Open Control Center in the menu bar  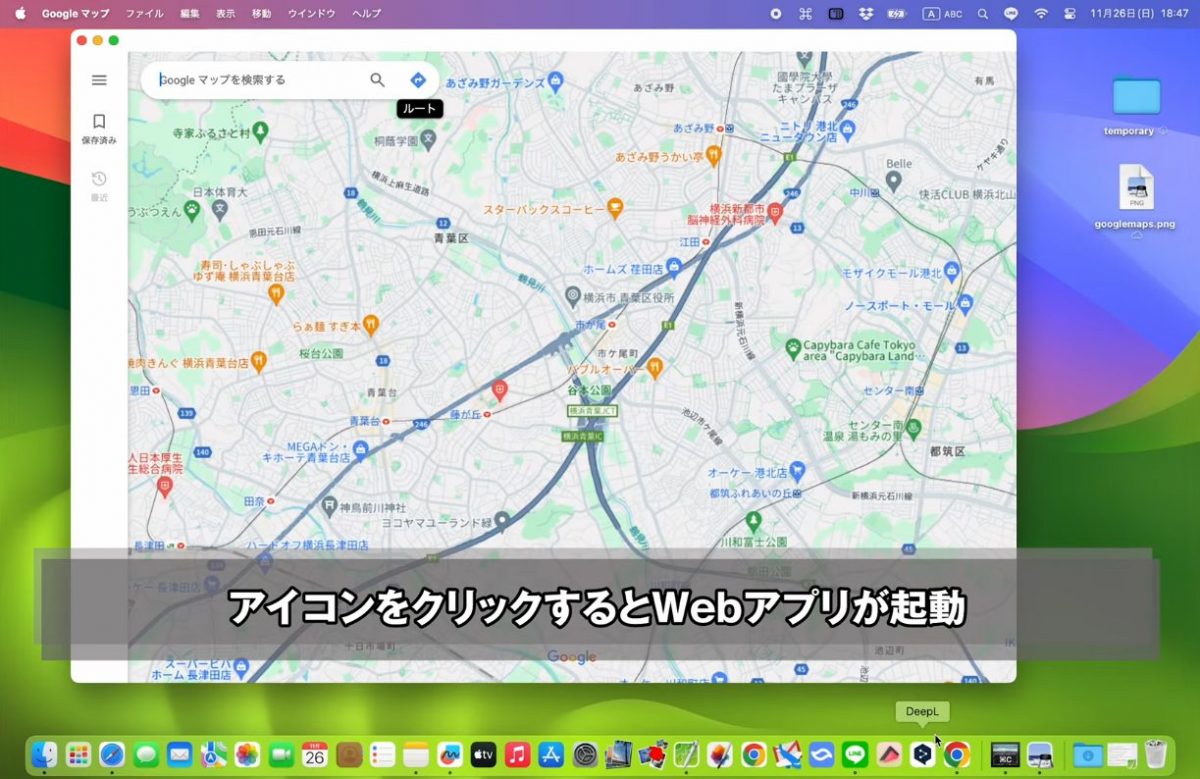point(1069,14)
